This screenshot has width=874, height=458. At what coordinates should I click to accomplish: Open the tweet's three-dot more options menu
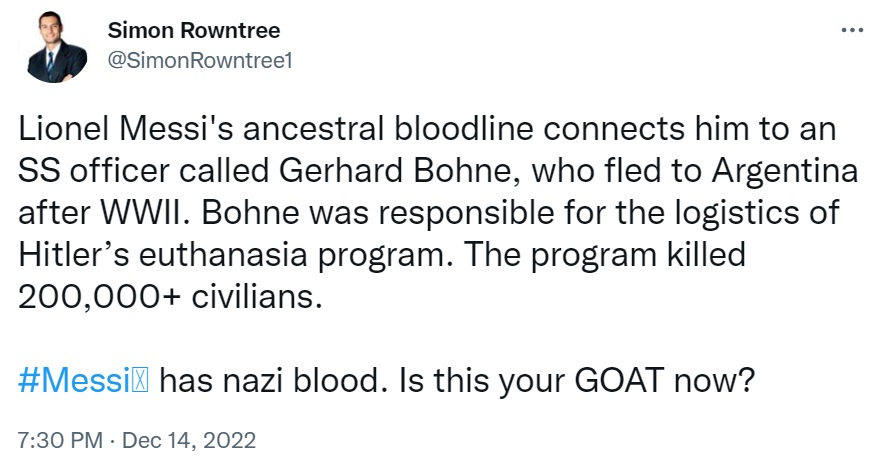point(851,30)
